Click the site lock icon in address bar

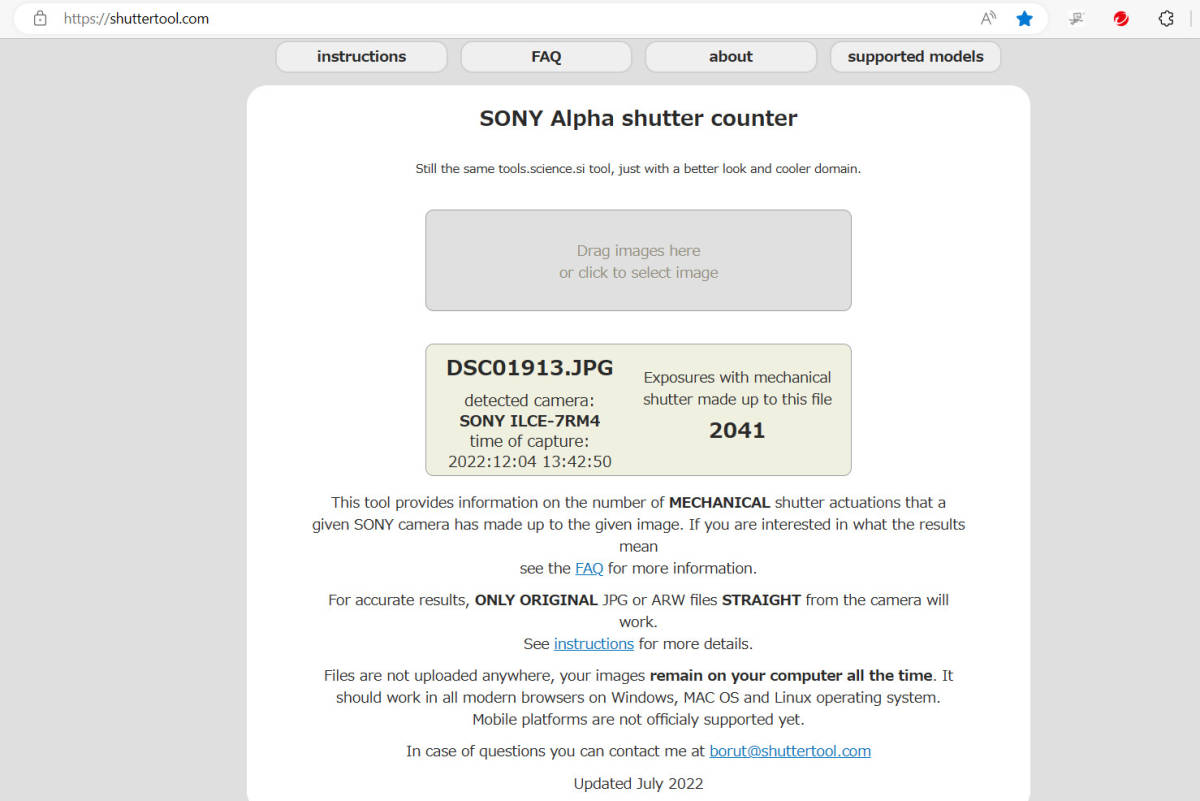[x=40, y=18]
